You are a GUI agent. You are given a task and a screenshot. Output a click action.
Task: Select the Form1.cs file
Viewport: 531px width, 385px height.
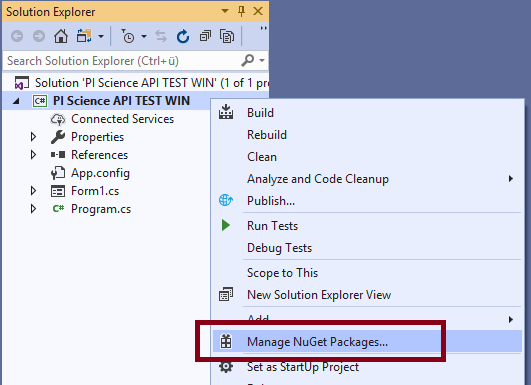(95, 191)
